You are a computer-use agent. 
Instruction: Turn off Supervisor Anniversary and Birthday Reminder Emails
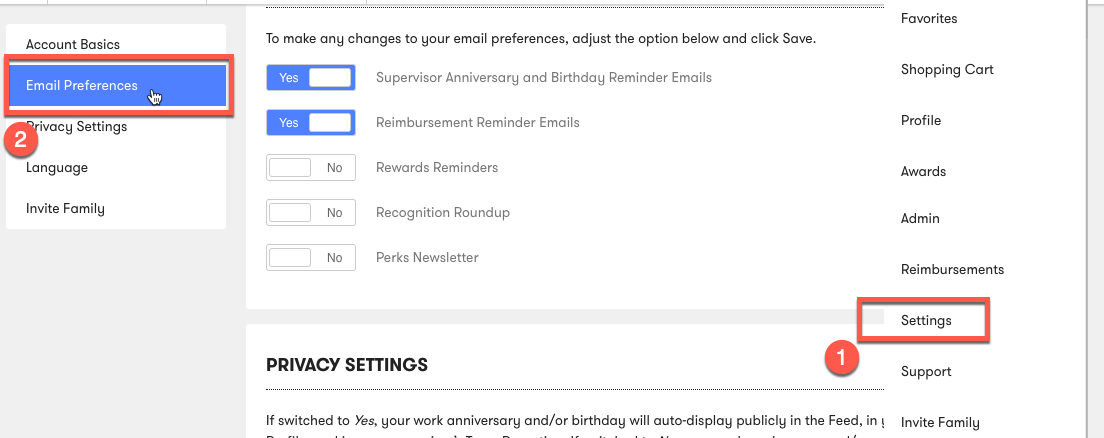[310, 77]
